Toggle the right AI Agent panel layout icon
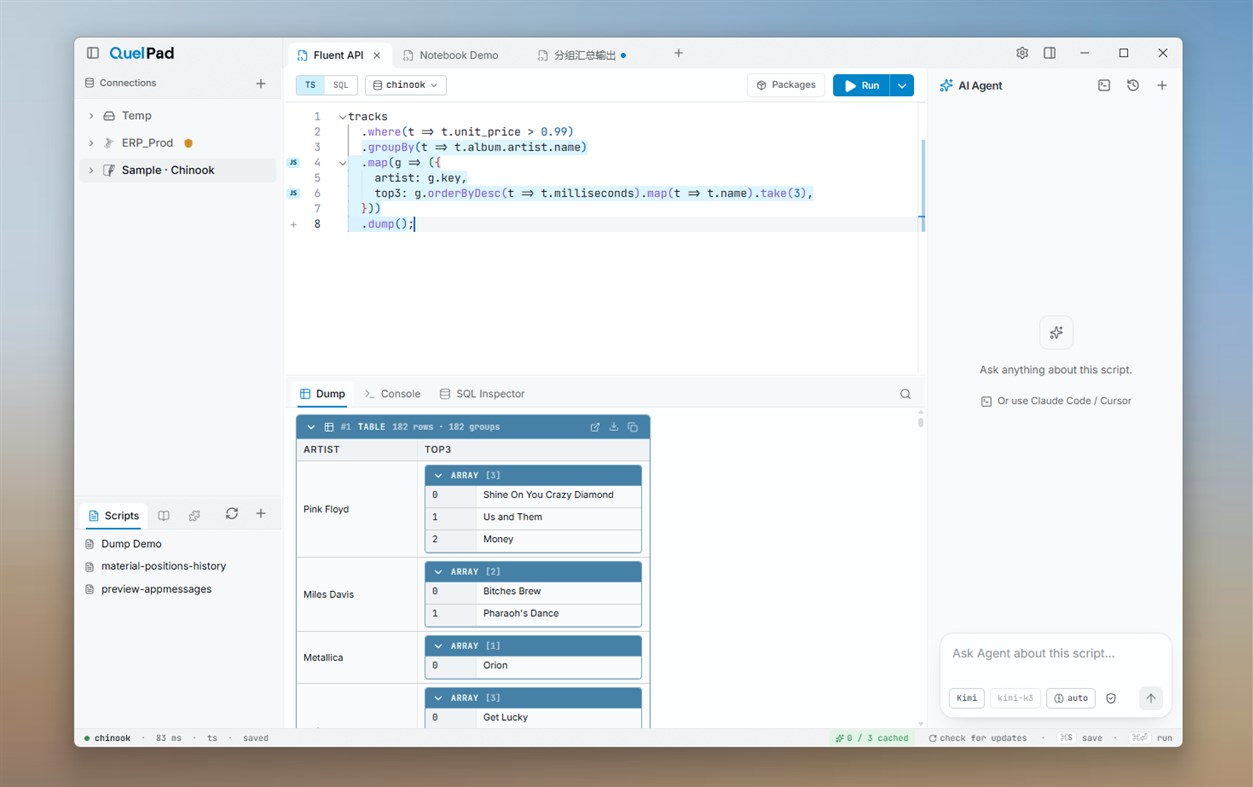The image size is (1253, 787). tap(1050, 53)
